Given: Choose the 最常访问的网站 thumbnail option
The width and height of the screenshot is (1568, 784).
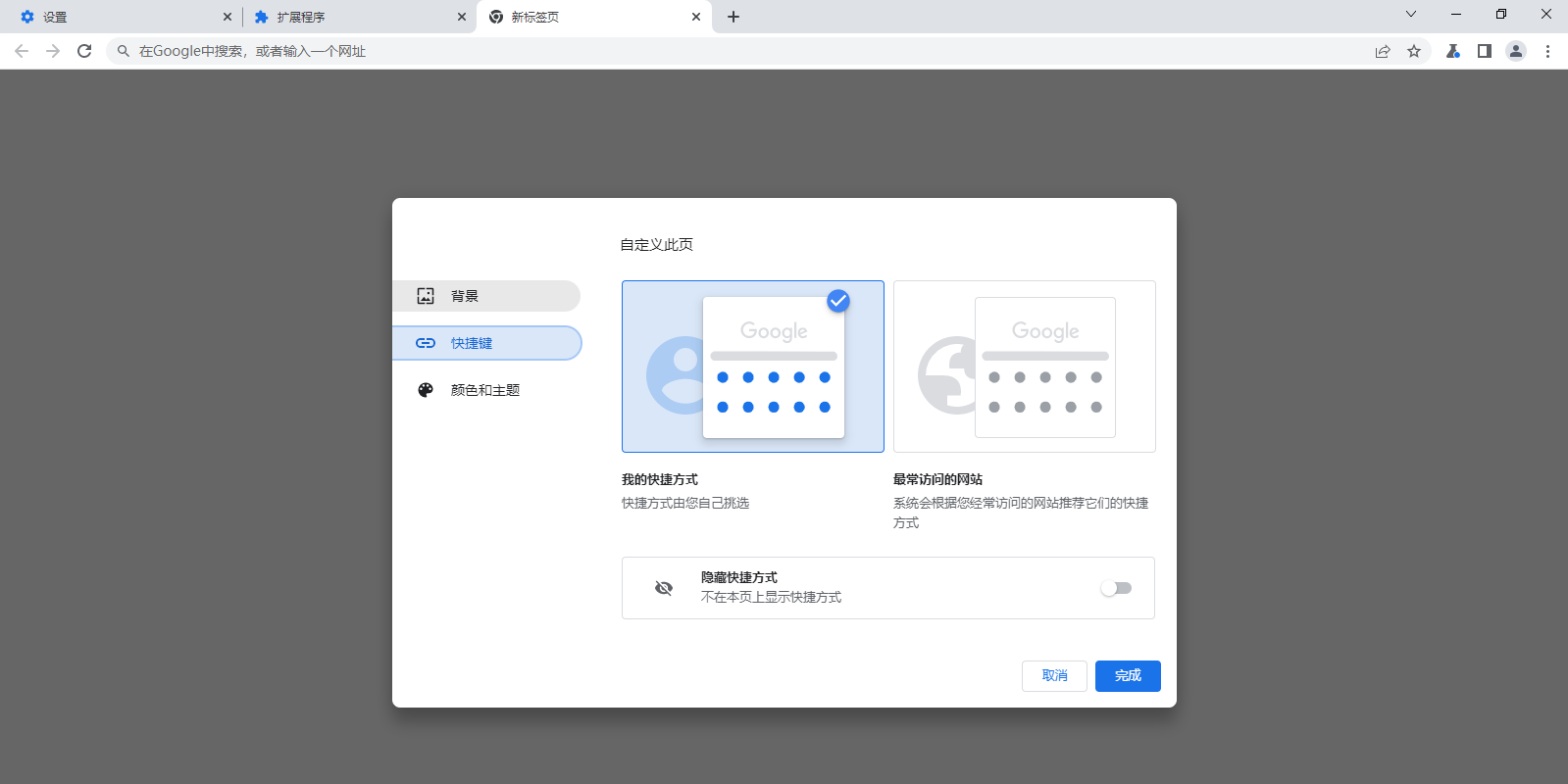Looking at the screenshot, I should (x=1025, y=367).
